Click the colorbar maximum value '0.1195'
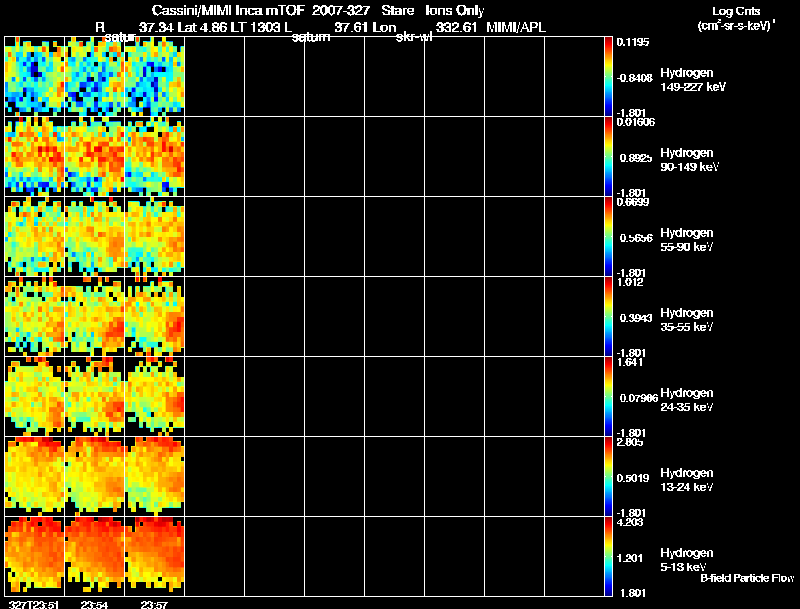Viewport: 800px width, 609px height. tap(633, 42)
